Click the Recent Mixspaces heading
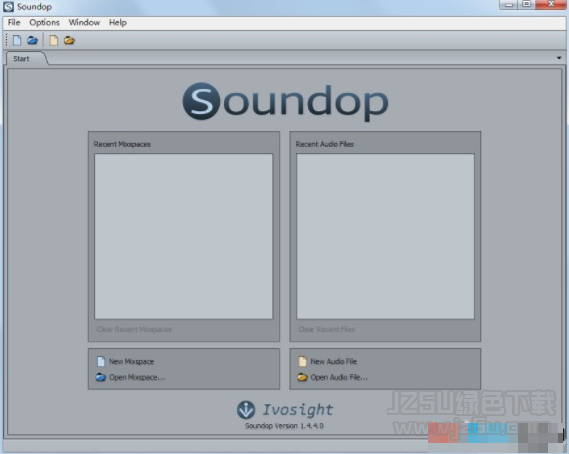The height and width of the screenshot is (454, 569). pos(122,144)
